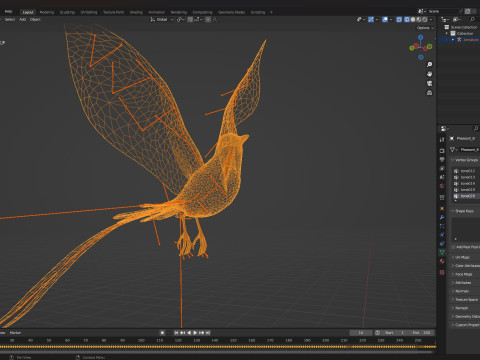
Task: Select rendered viewport shading mode
Action: (425, 19)
